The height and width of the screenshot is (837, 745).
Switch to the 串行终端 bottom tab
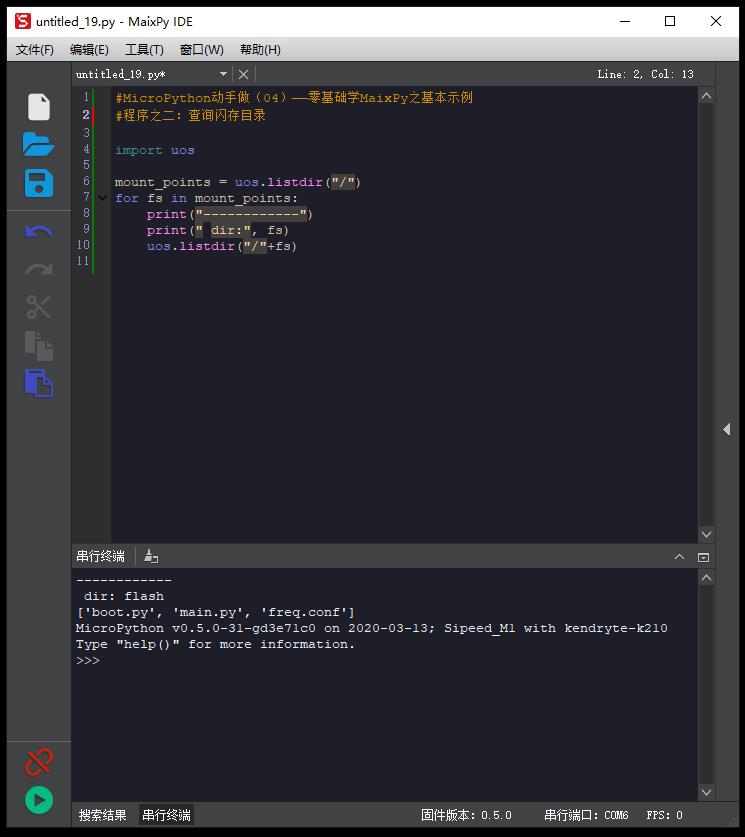tap(167, 815)
